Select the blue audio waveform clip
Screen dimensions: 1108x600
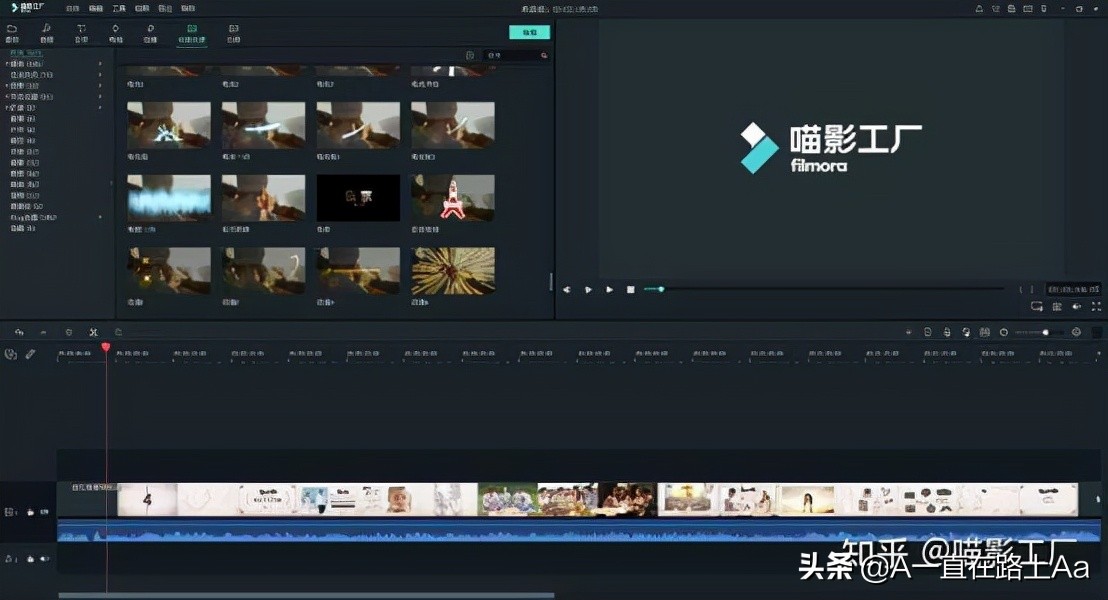click(579, 531)
